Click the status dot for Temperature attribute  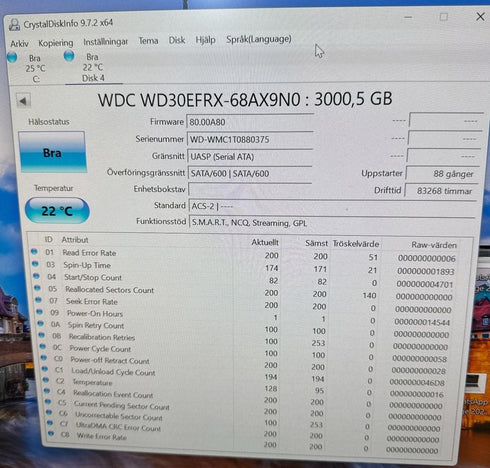pos(46,380)
